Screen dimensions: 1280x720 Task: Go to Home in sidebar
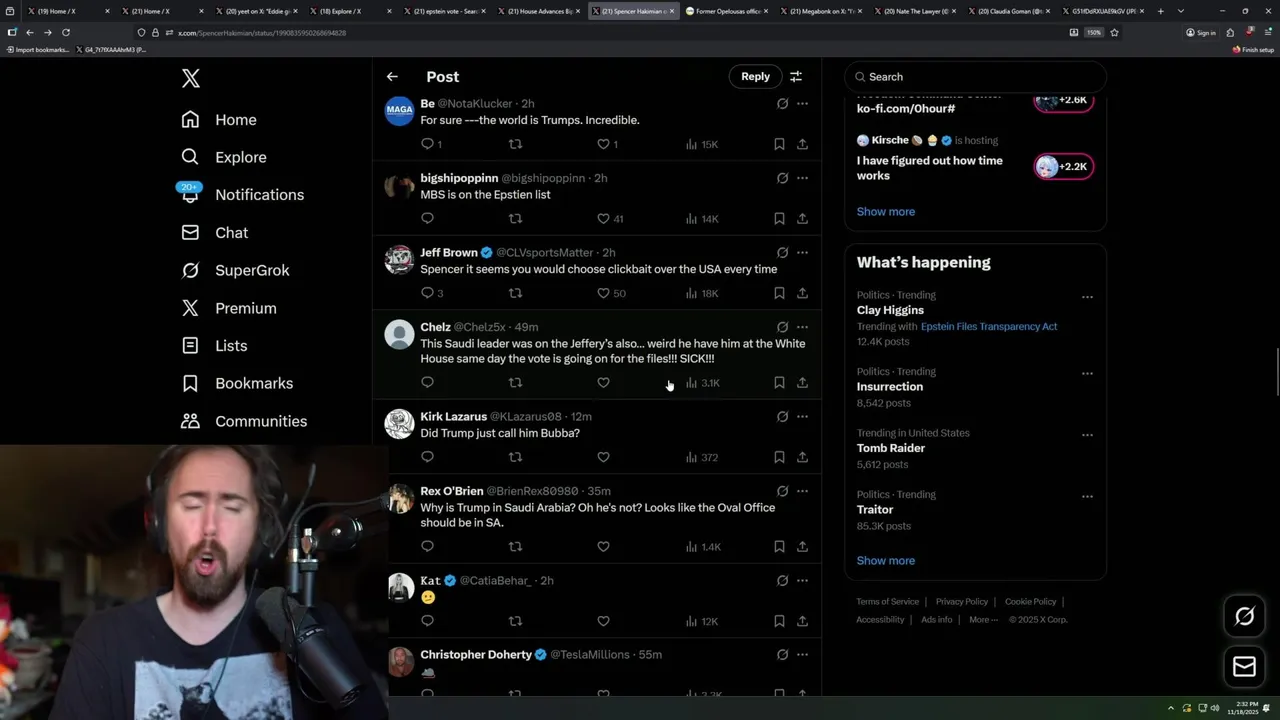tap(219, 120)
